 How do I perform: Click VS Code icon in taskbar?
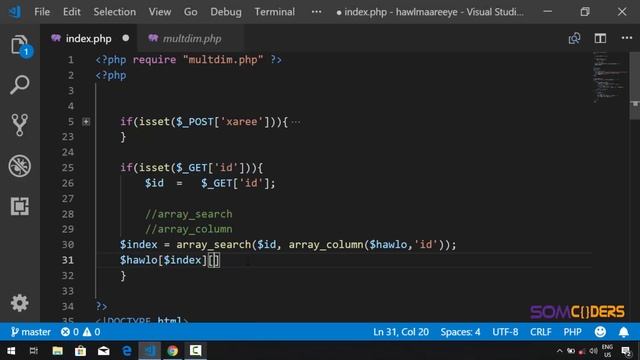tap(150, 351)
